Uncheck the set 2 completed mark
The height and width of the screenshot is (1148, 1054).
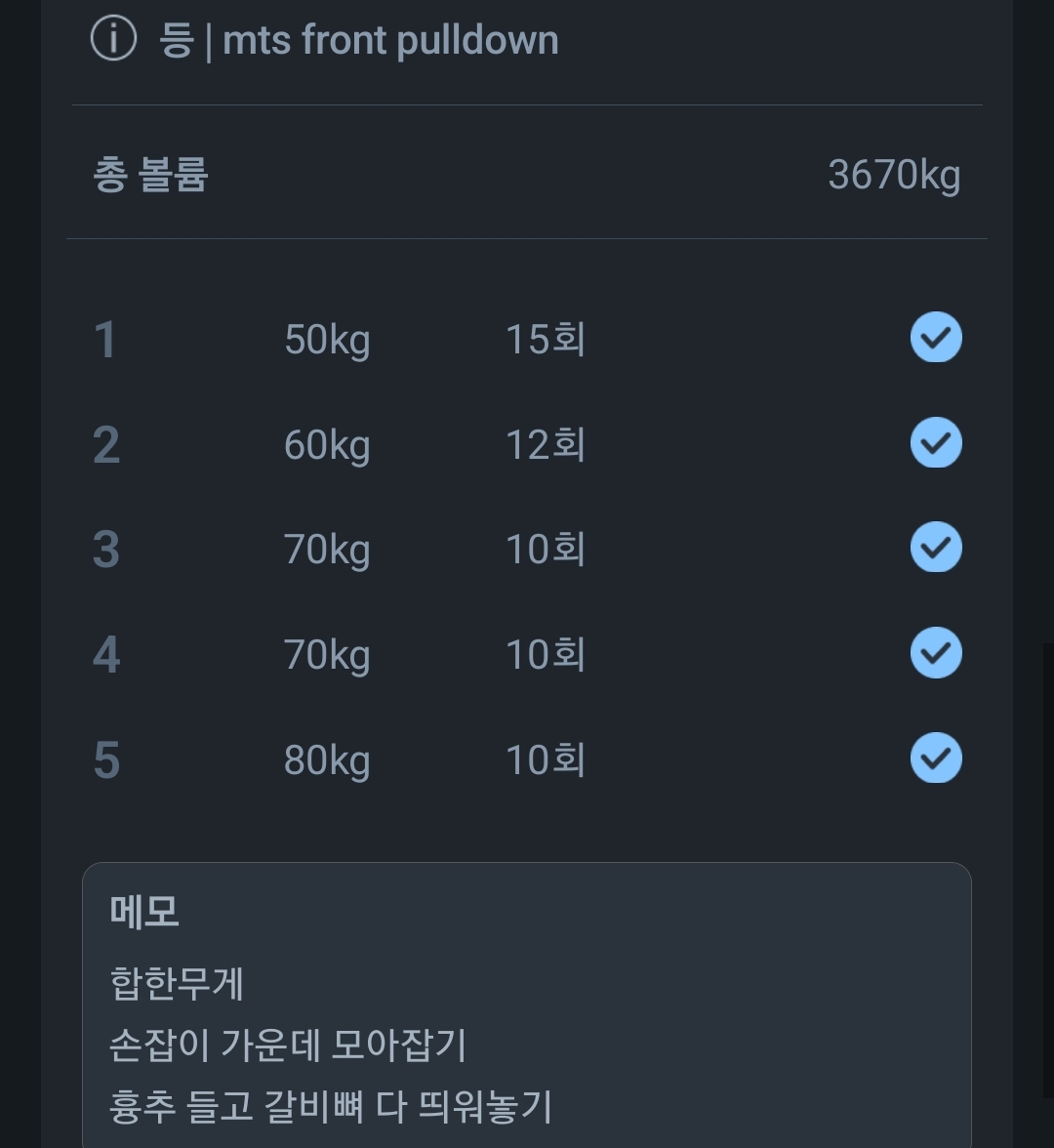[x=934, y=442]
